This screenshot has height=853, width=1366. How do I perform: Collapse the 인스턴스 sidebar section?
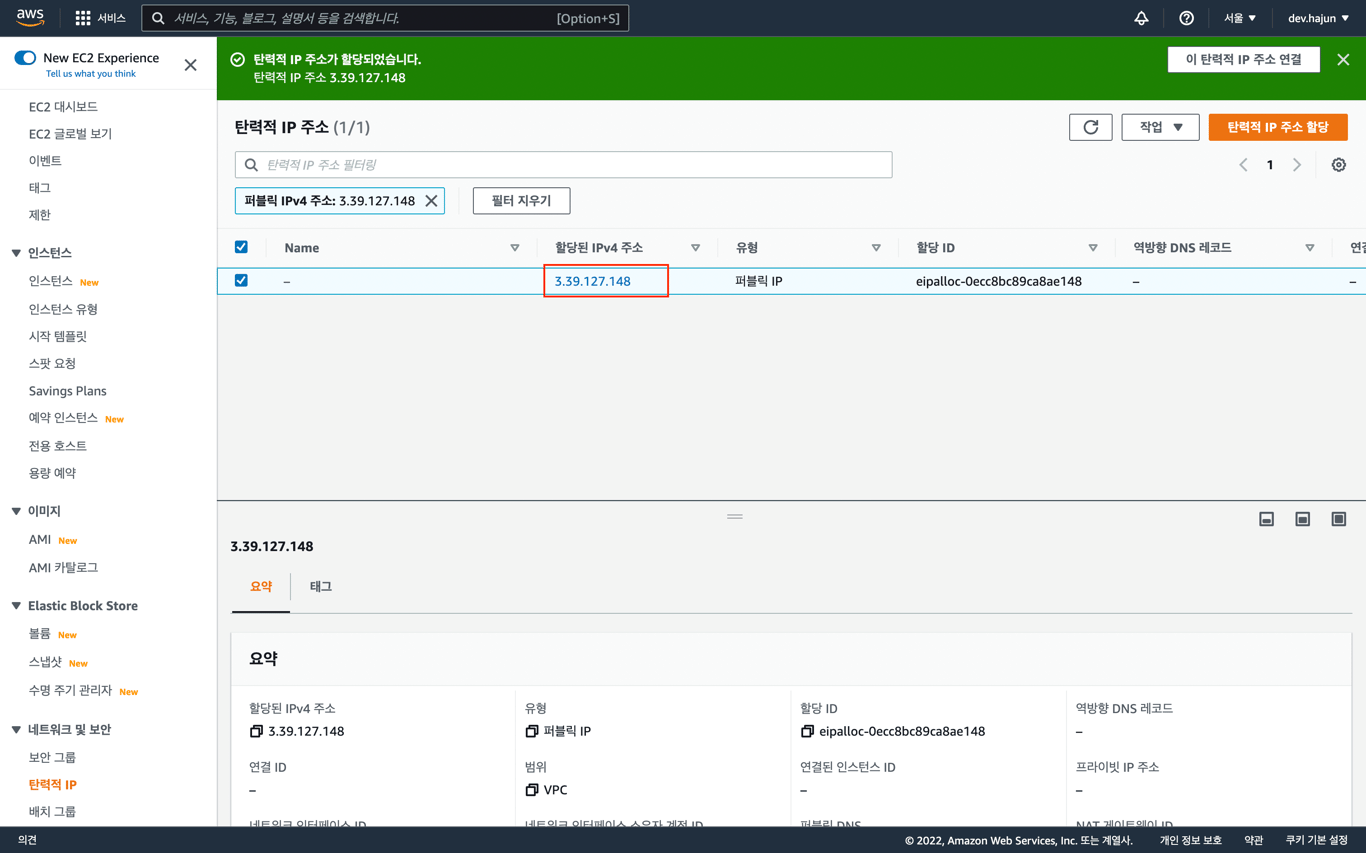pos(16,253)
